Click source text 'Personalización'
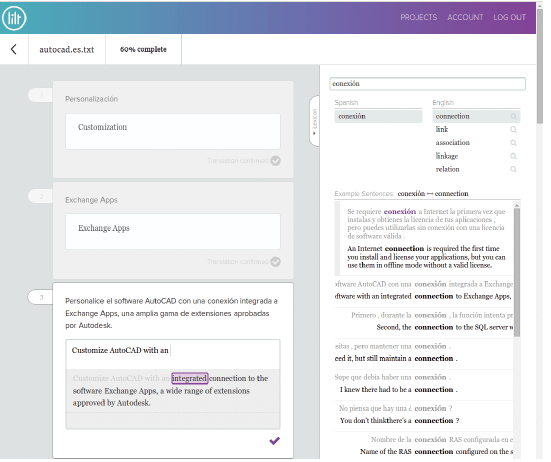The height and width of the screenshot is (462, 551). tap(91, 99)
